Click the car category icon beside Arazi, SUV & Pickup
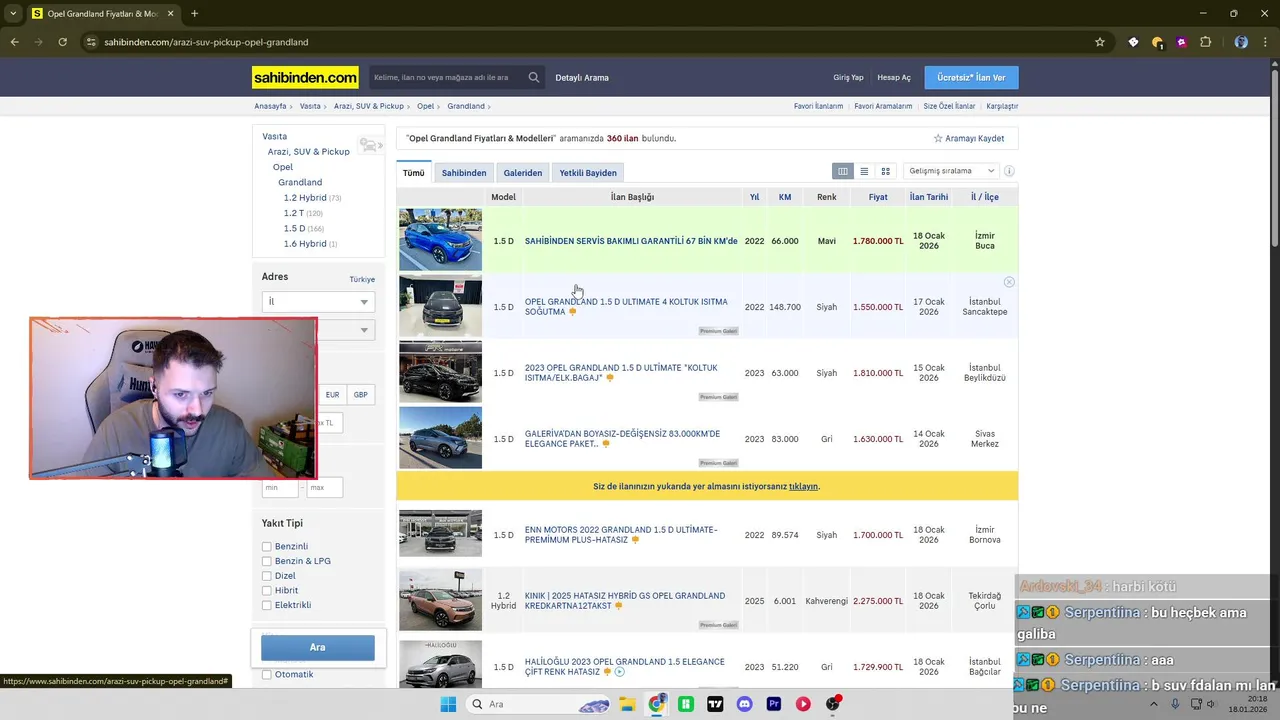This screenshot has height=720, width=1280. (370, 145)
